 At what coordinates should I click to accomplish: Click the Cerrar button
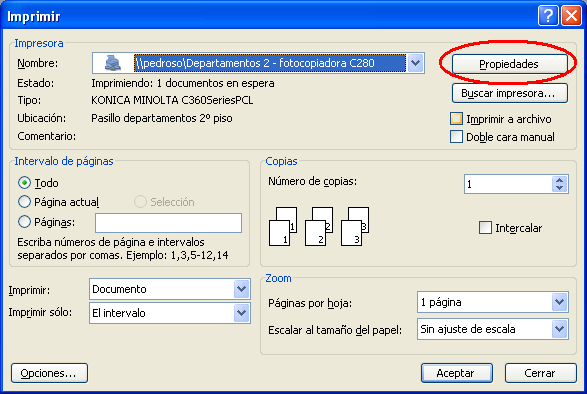tap(540, 373)
